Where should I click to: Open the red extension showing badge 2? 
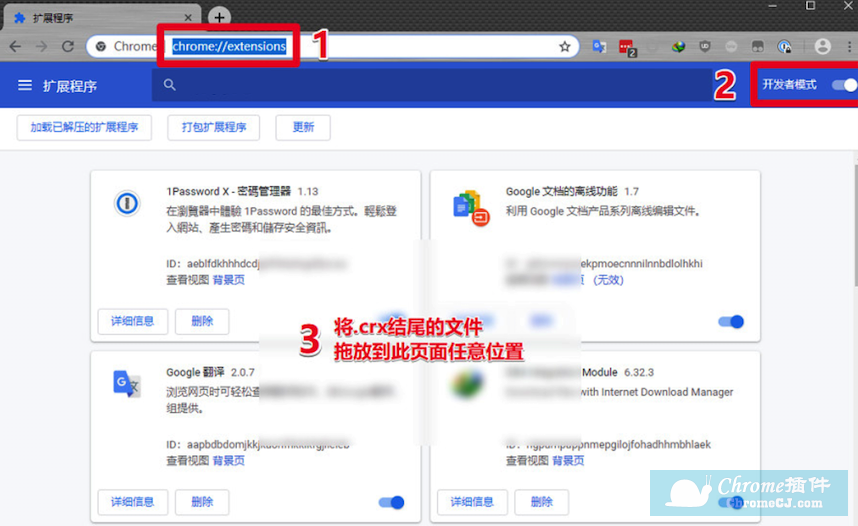(x=627, y=48)
